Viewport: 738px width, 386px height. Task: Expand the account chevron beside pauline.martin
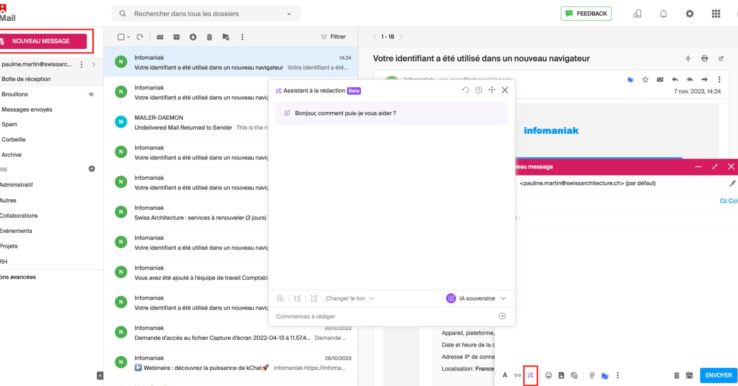94,64
